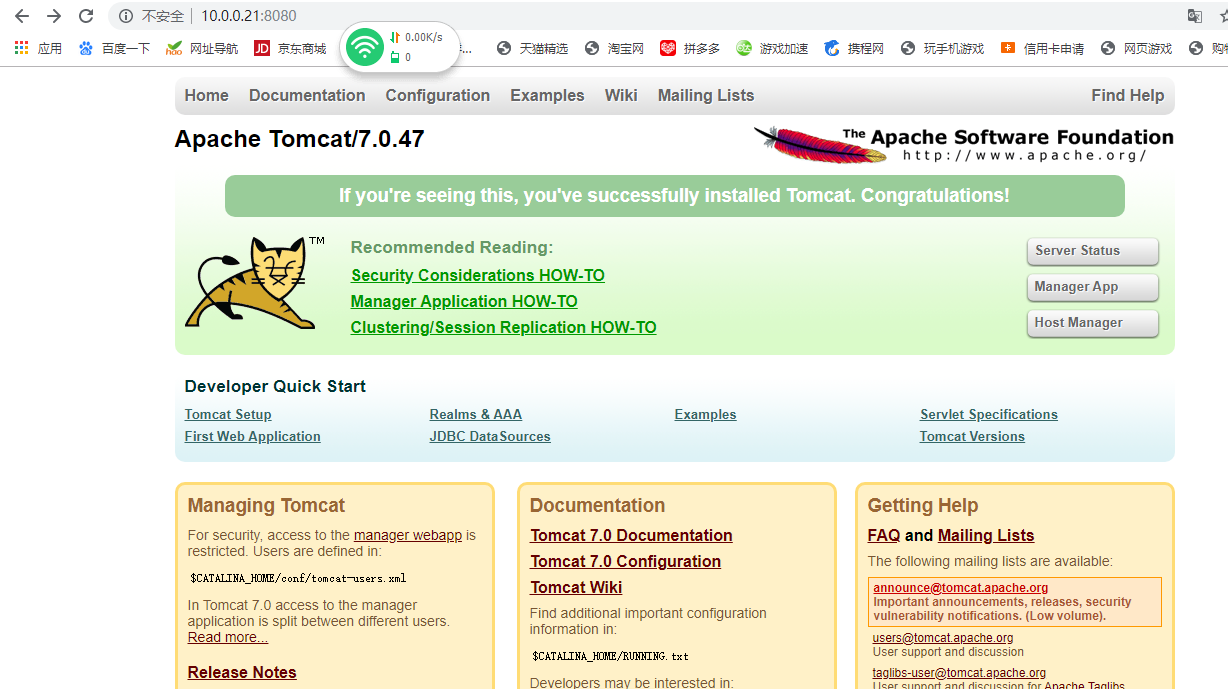Open the 天猫精选 bookmark
Screen dimensions: 1228x689
coord(532,48)
